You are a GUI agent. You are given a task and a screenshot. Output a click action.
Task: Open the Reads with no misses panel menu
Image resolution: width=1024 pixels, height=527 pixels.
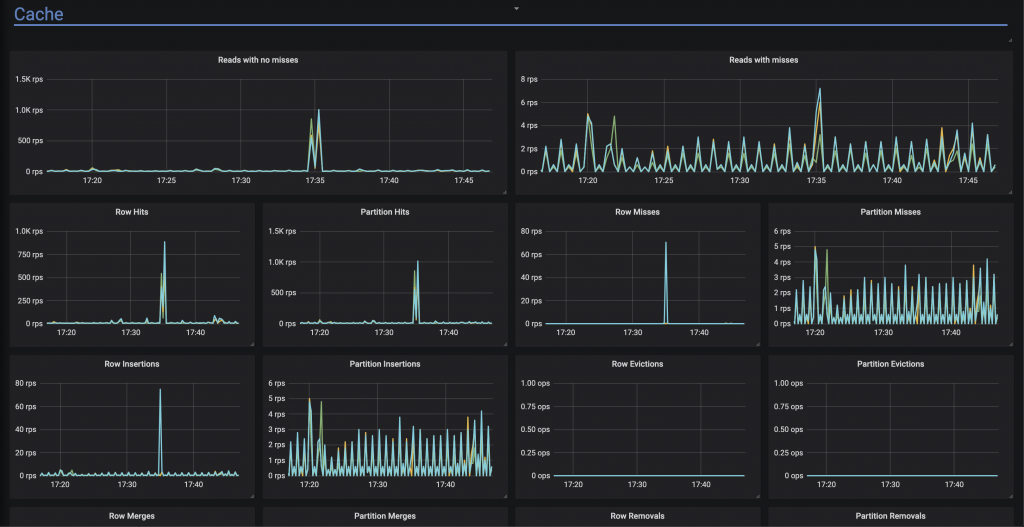click(x=258, y=60)
